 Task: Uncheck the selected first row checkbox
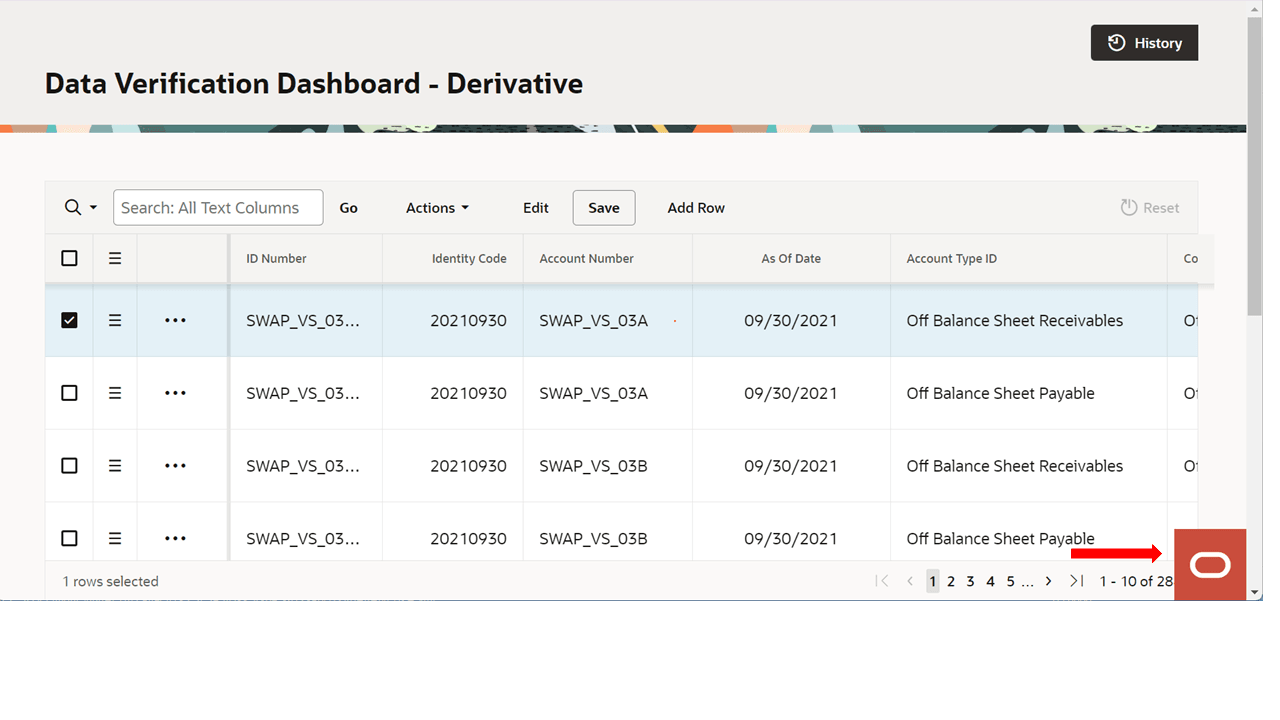(x=69, y=320)
